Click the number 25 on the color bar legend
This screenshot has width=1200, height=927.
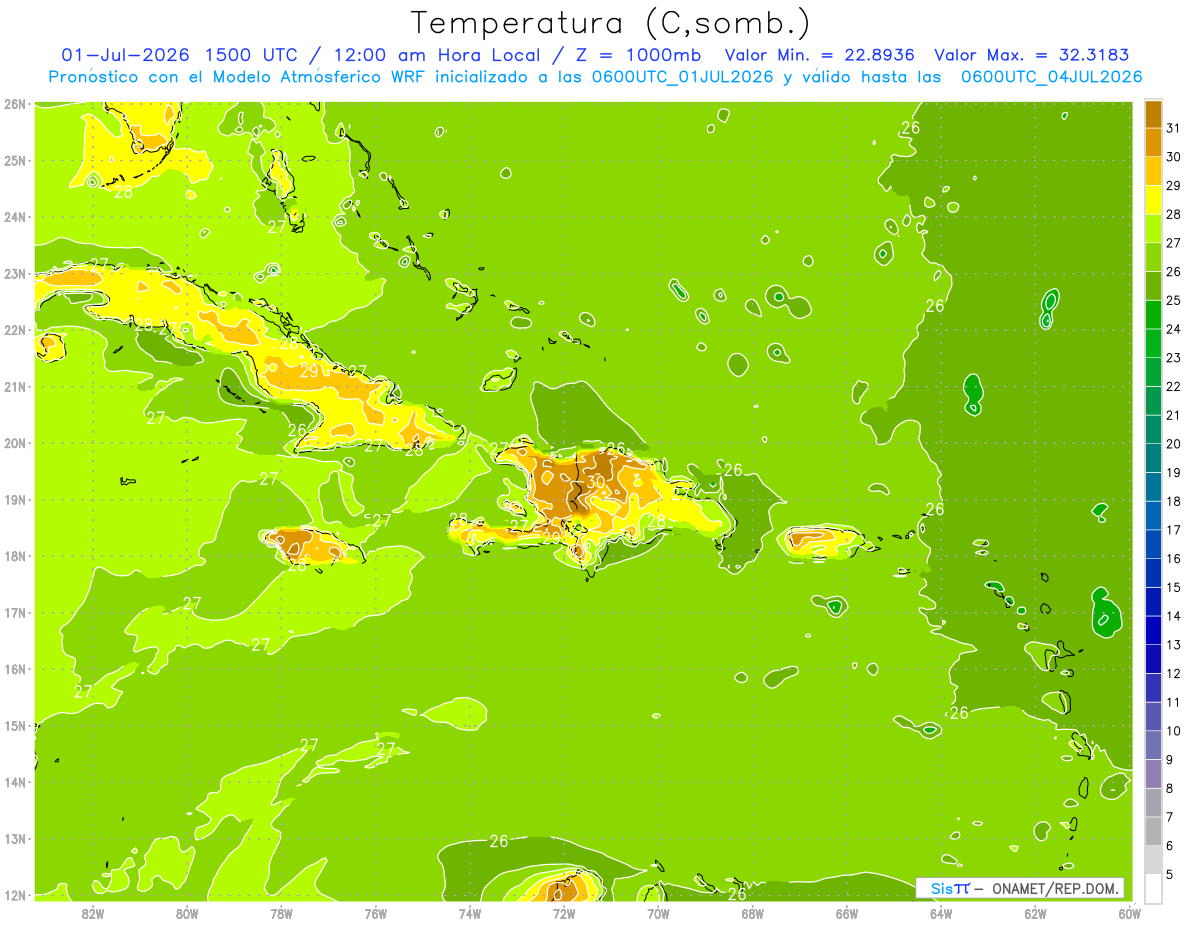tap(1173, 301)
